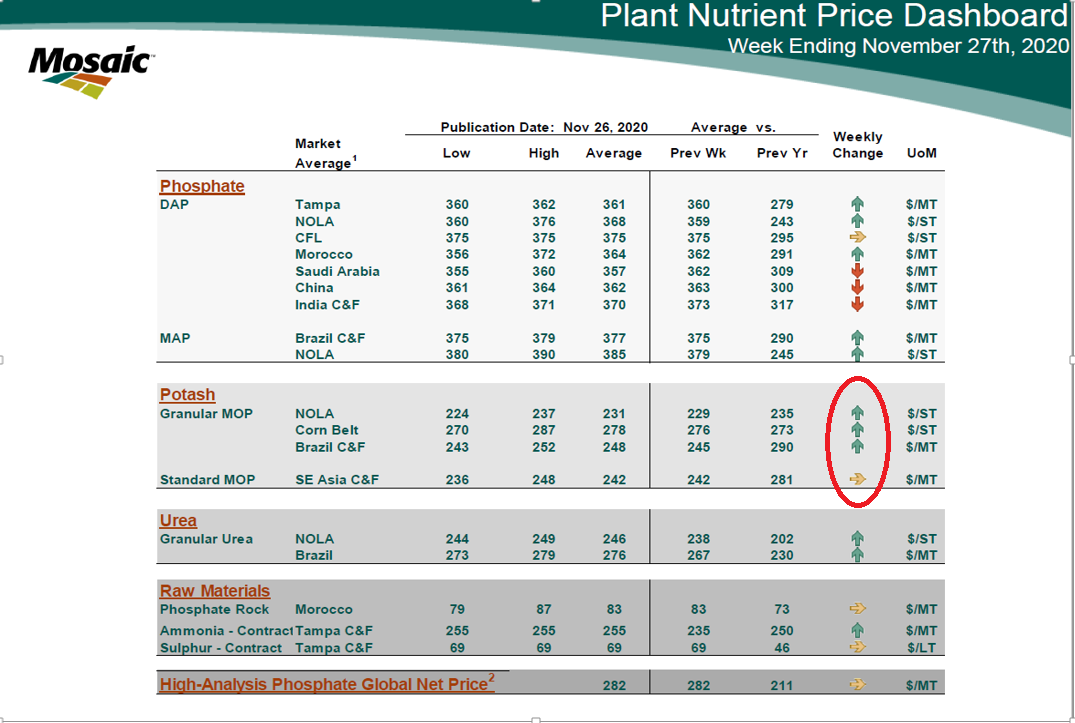Image resolution: width=1075 pixels, height=723 pixels.
Task: Click the 79 low value for Phosphate Rock
Action: [457, 609]
